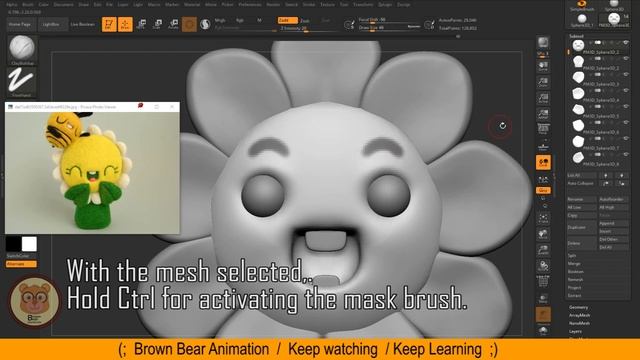Open the ClayBuildup brush picker
The width and height of the screenshot is (640, 360).
click(x=22, y=50)
